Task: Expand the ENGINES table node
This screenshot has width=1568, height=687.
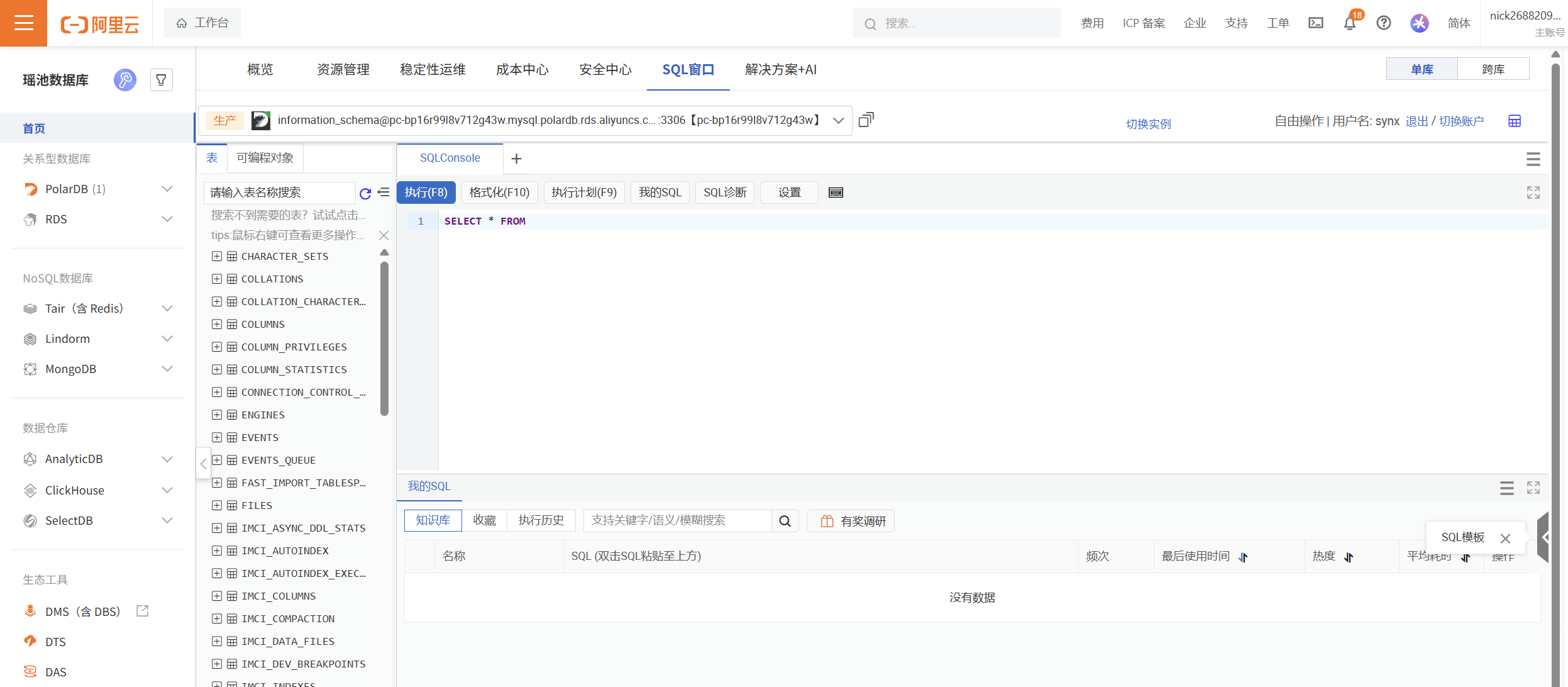Action: point(217,415)
